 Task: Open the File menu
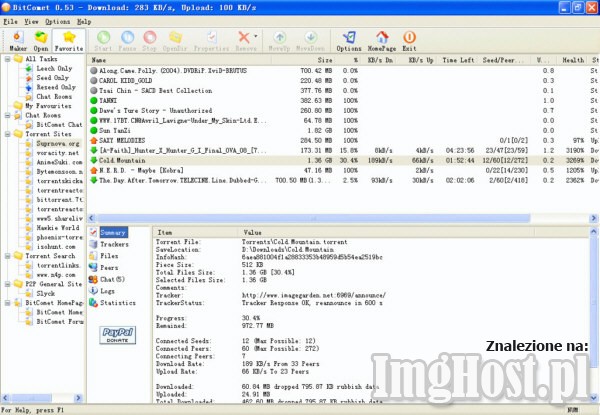(x=10, y=22)
